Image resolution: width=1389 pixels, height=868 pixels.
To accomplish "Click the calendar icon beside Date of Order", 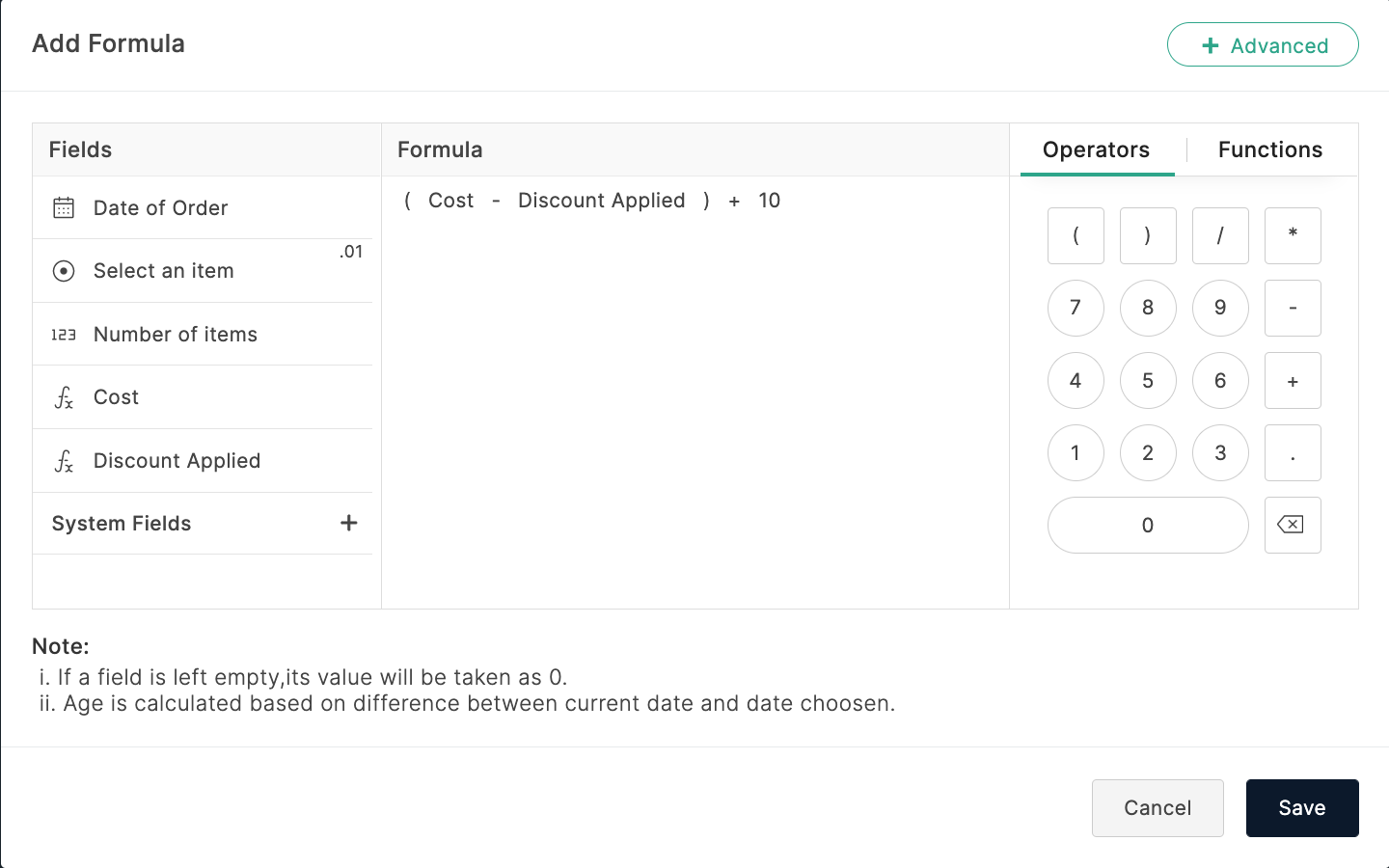I will (64, 207).
